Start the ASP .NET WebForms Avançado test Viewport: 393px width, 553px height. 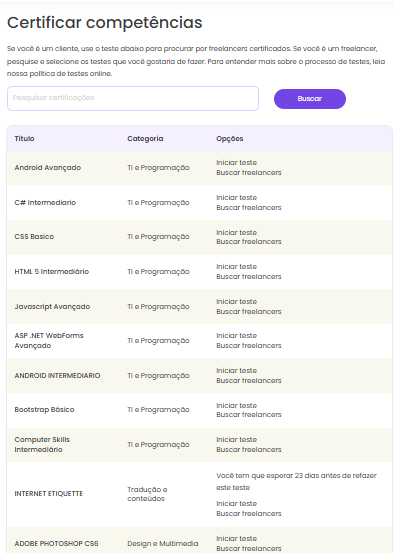click(236, 335)
